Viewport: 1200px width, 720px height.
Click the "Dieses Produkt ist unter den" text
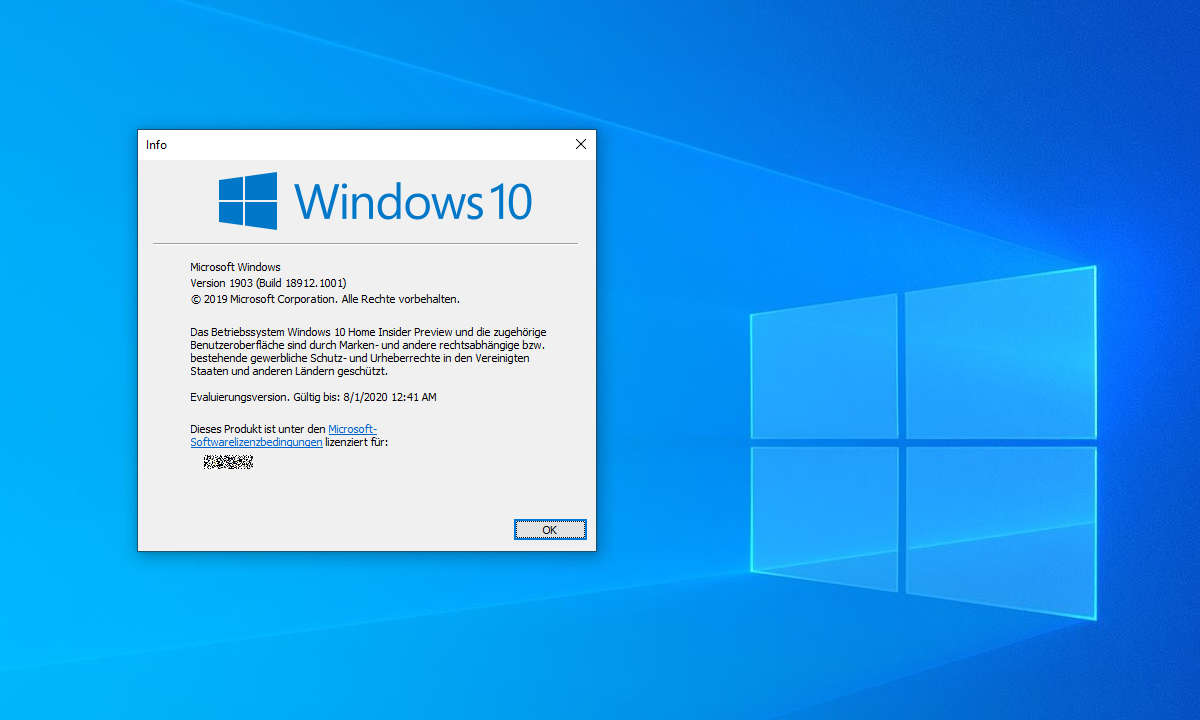click(x=258, y=429)
